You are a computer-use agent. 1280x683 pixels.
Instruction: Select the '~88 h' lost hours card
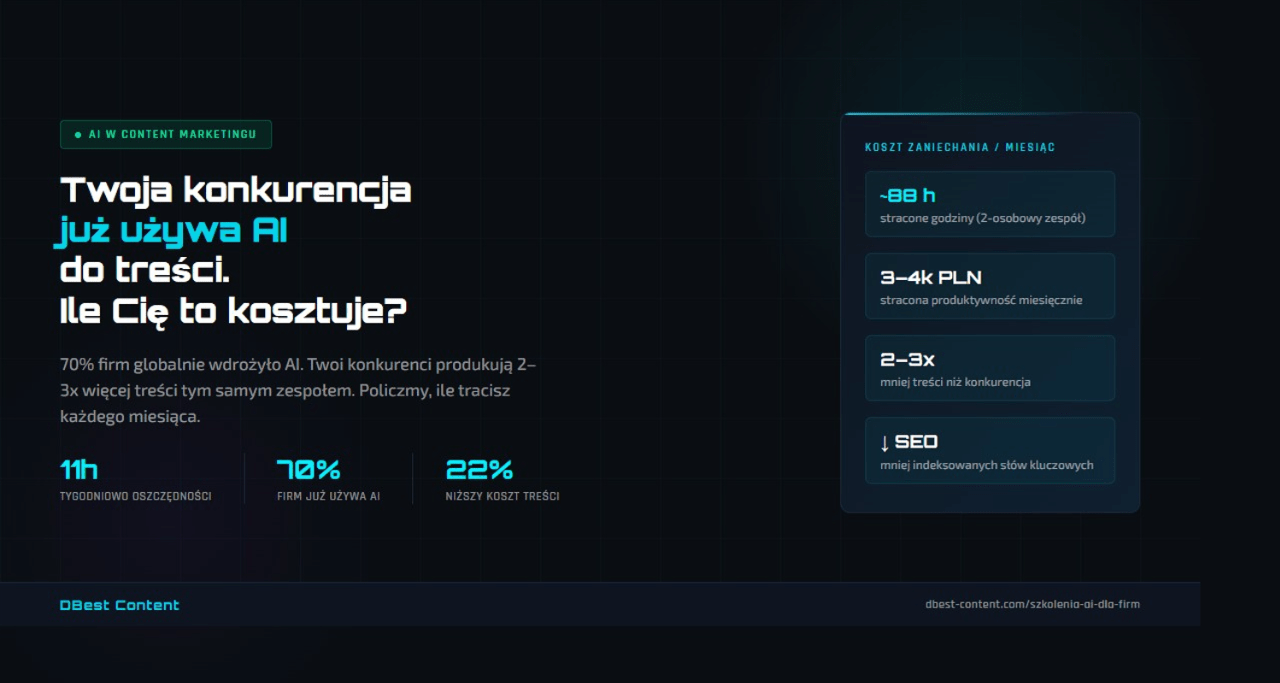990,204
